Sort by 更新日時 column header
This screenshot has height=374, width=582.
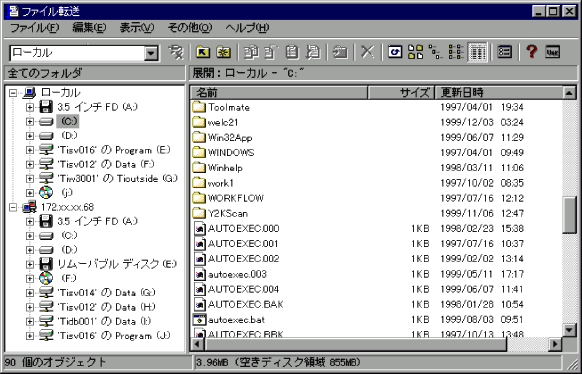coord(498,92)
